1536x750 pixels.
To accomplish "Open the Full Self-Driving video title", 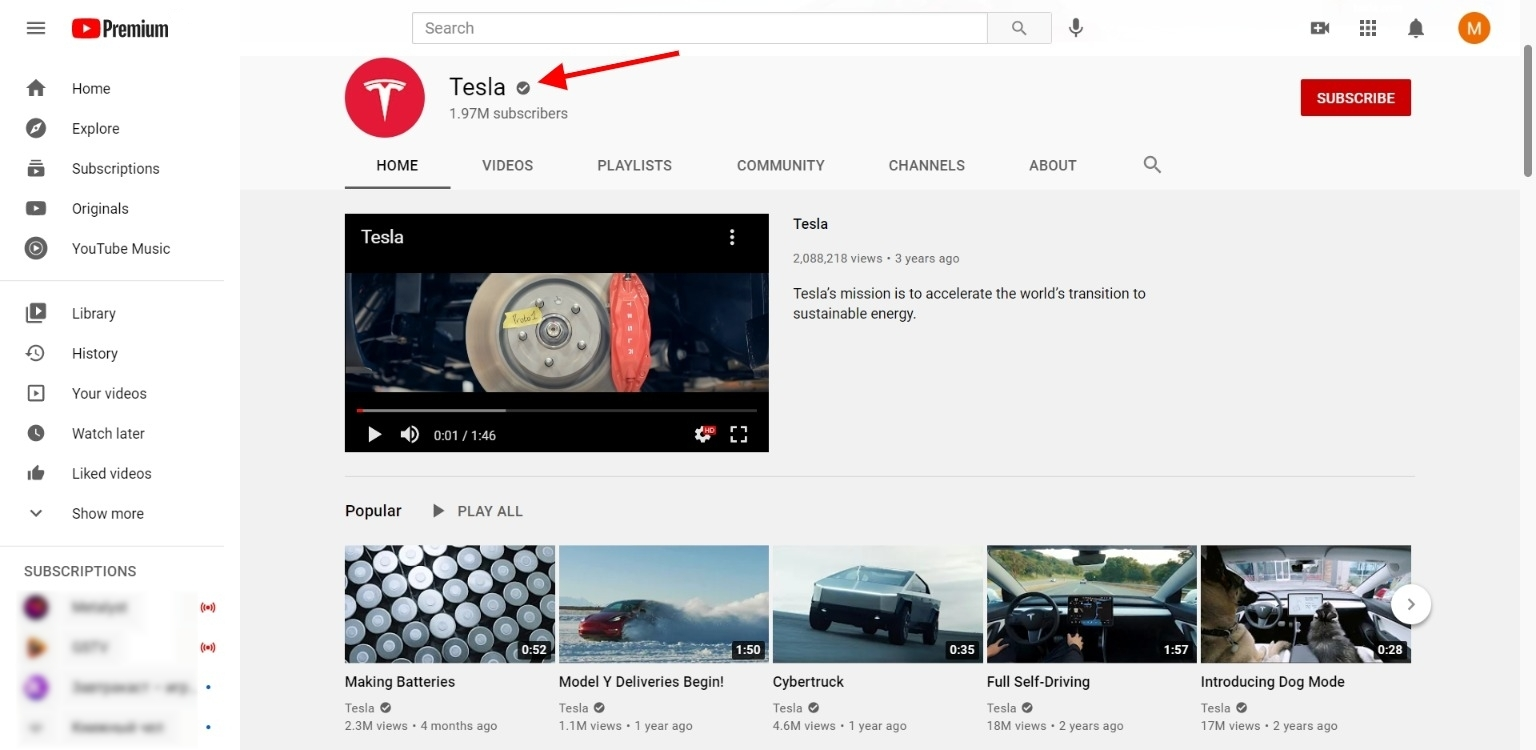I will 1038,682.
